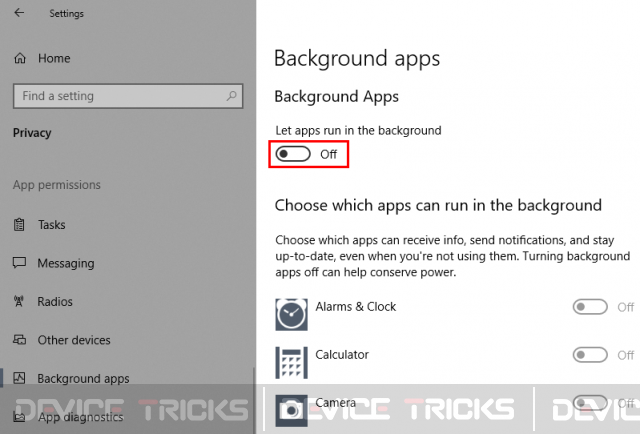Click the Tasks clipboard icon
The image size is (640, 434).
coord(19,225)
